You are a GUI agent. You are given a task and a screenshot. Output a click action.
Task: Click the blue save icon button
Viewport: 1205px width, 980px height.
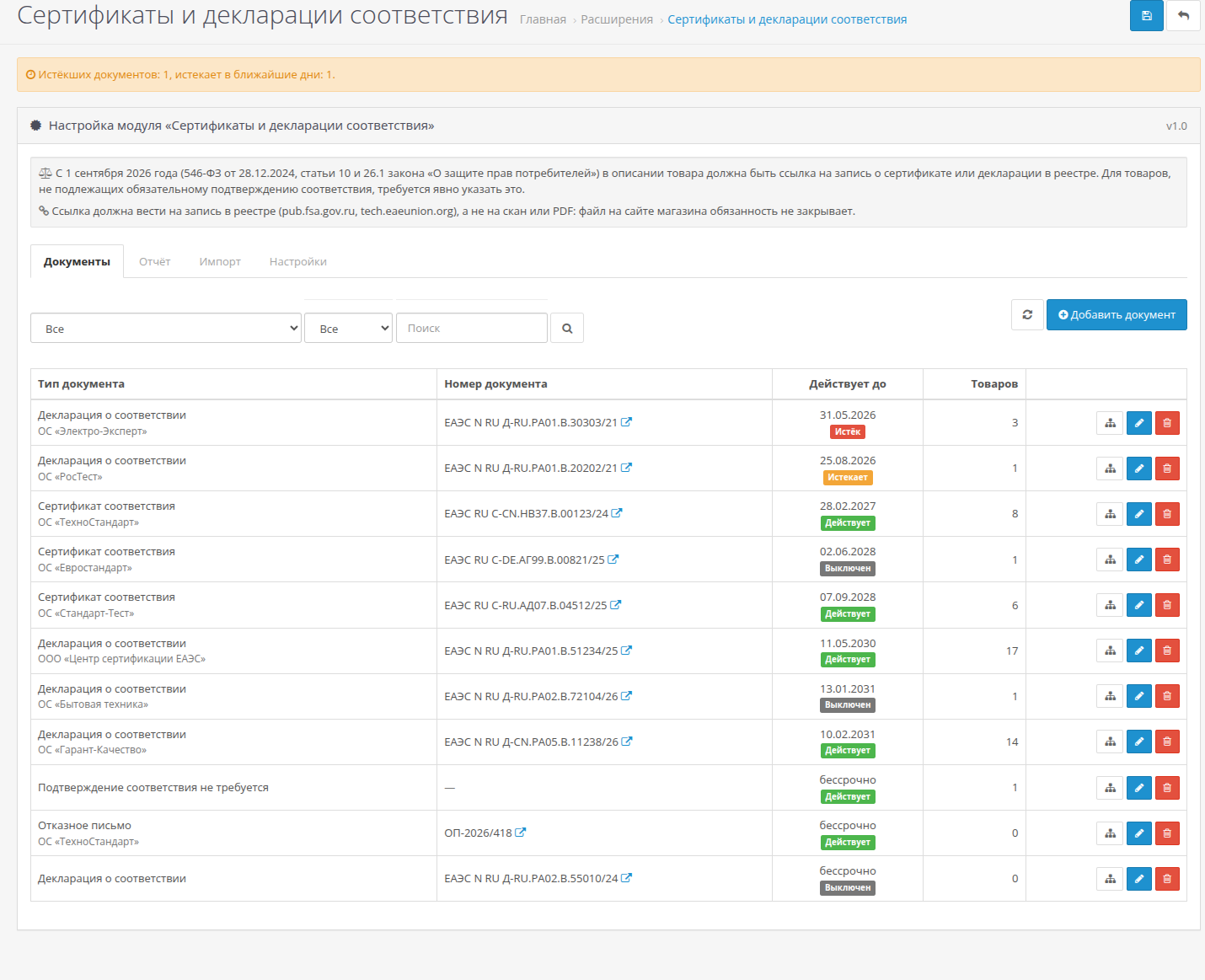[1146, 15]
